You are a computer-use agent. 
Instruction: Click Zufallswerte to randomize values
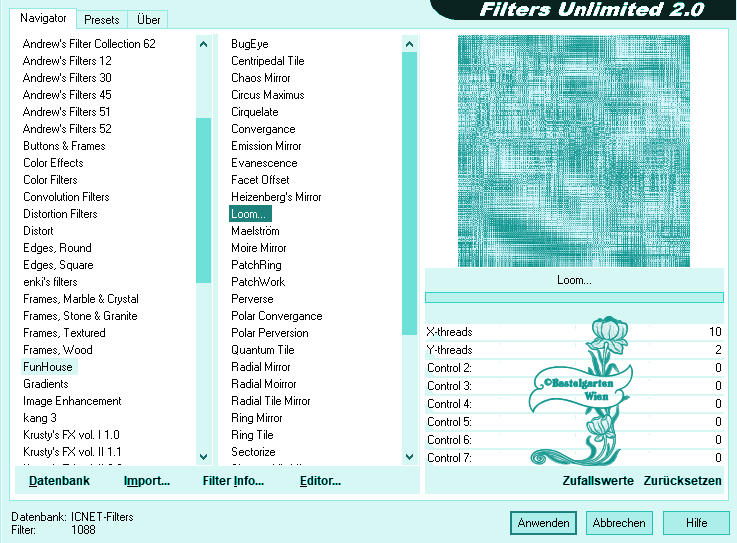tap(598, 480)
